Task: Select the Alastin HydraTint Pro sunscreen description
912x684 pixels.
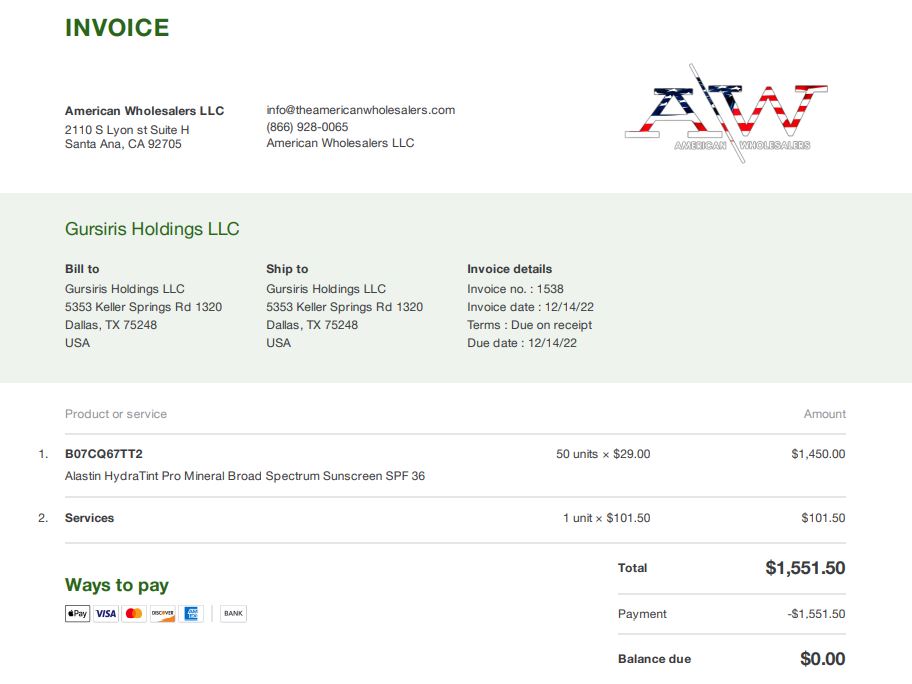Action: click(245, 476)
